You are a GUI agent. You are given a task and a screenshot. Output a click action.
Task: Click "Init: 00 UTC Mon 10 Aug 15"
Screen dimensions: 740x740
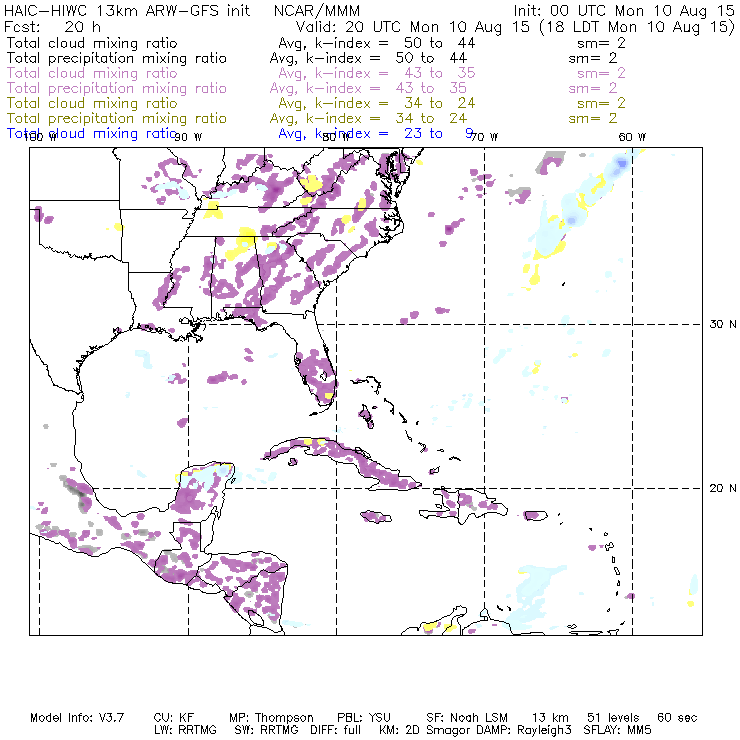click(624, 11)
